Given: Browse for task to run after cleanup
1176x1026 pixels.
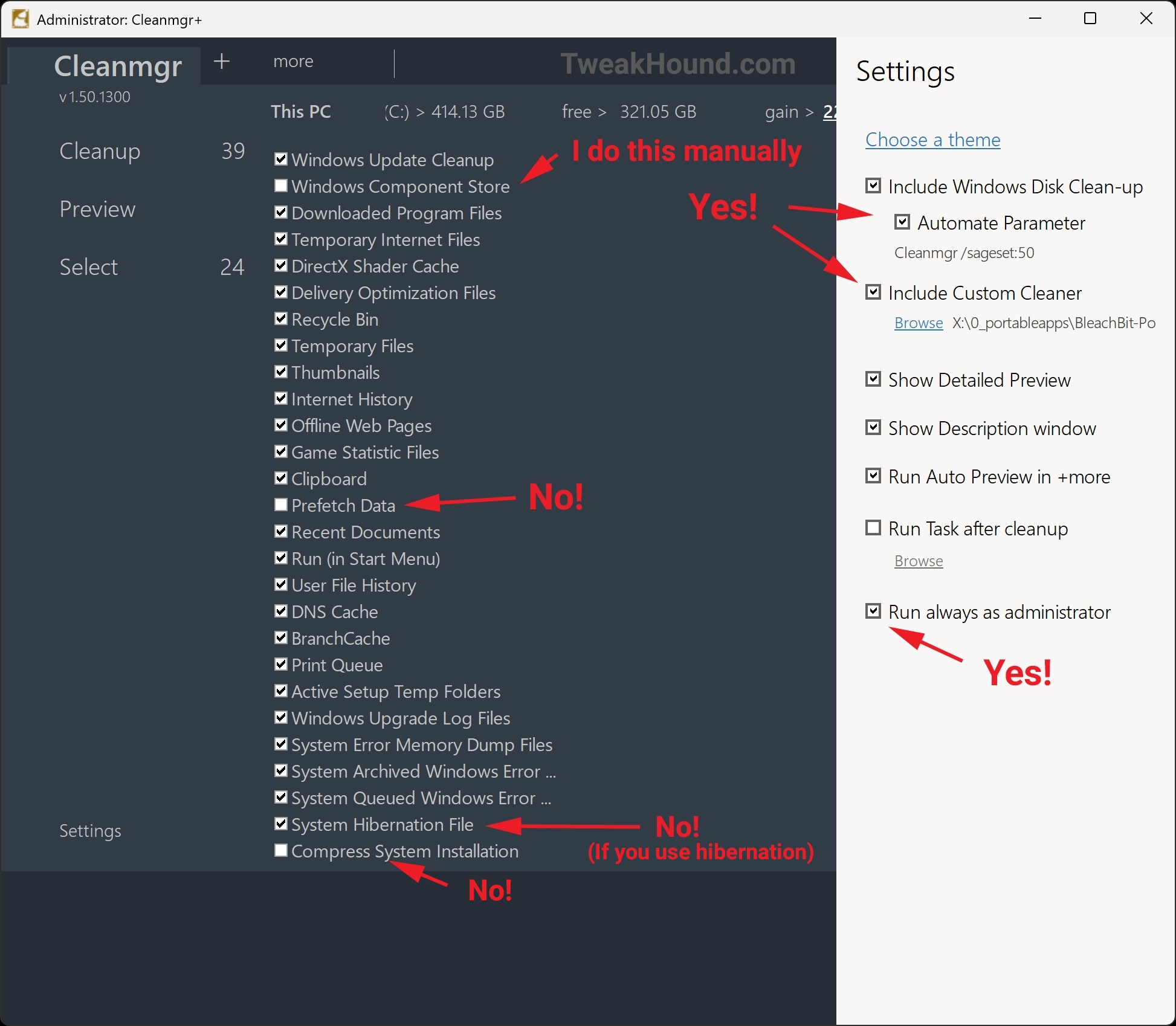Looking at the screenshot, I should point(918,561).
